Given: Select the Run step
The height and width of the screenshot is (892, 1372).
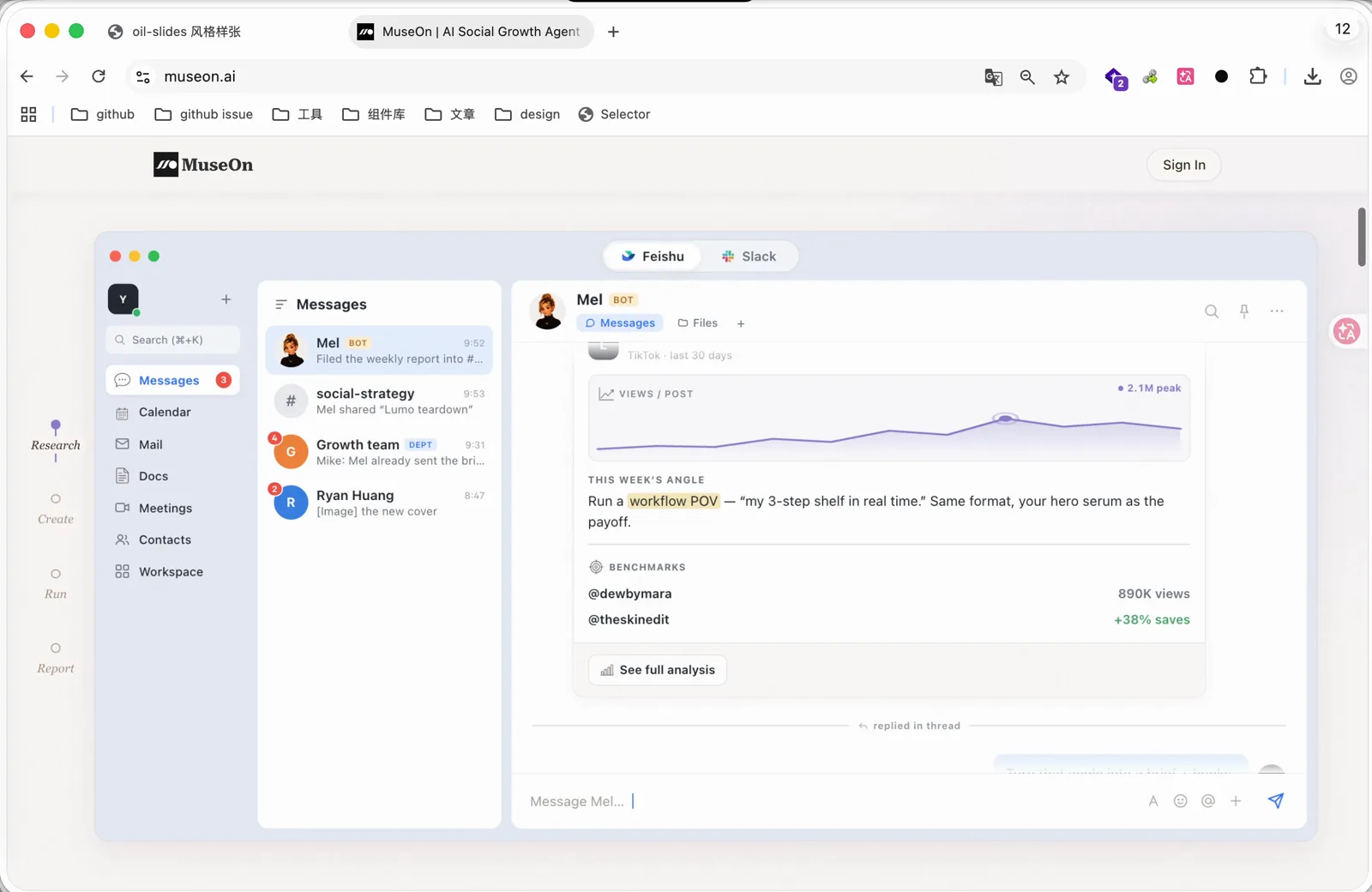Looking at the screenshot, I should click(56, 584).
